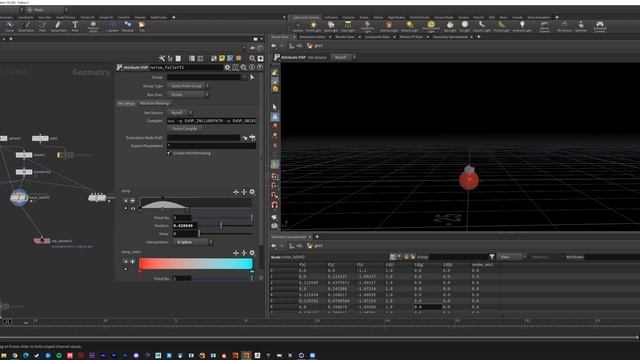
Task: Add a GI Light from the shelf
Action: pyautogui.click(x=465, y=27)
